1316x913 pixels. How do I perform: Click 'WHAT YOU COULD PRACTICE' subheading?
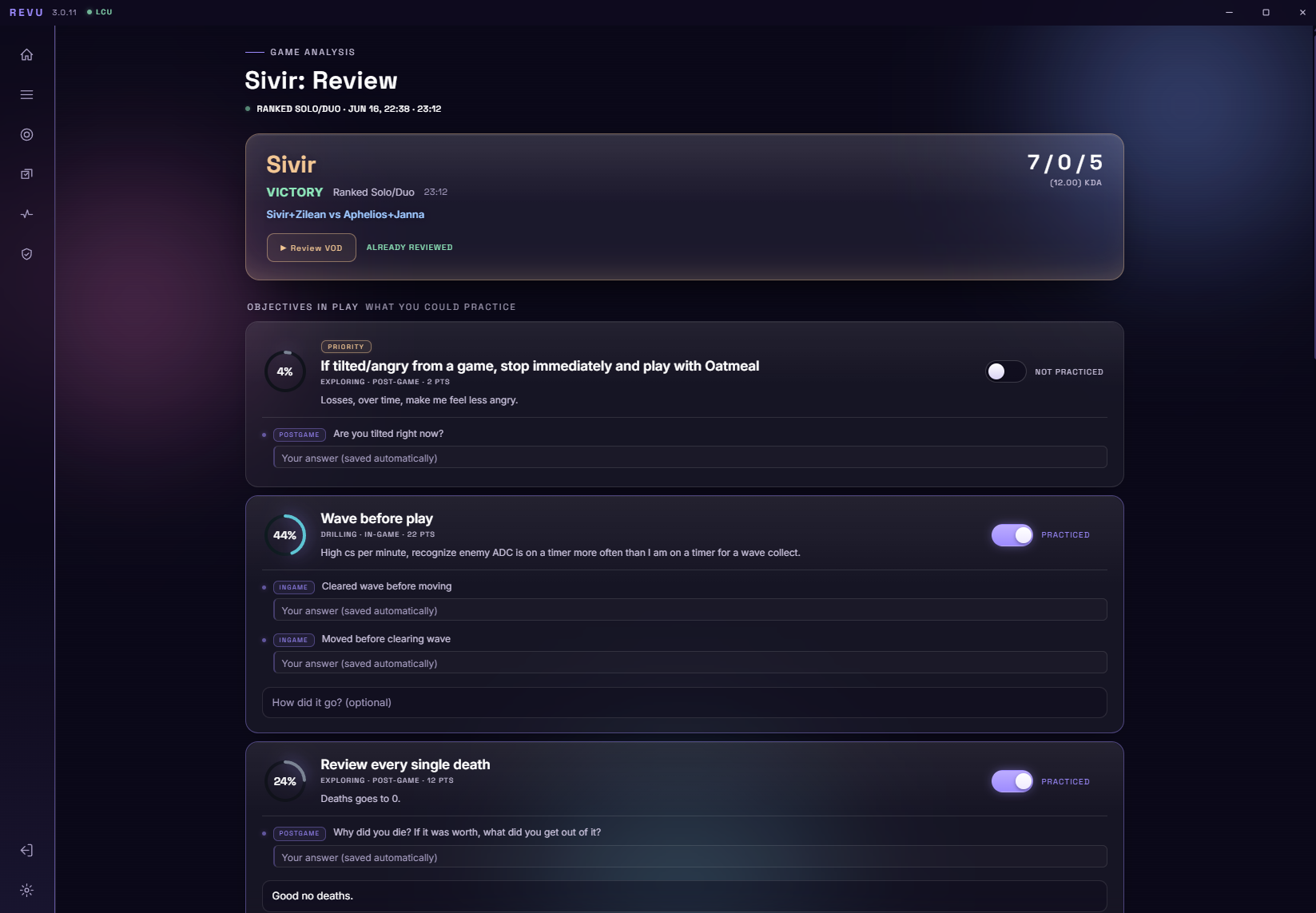(x=440, y=307)
